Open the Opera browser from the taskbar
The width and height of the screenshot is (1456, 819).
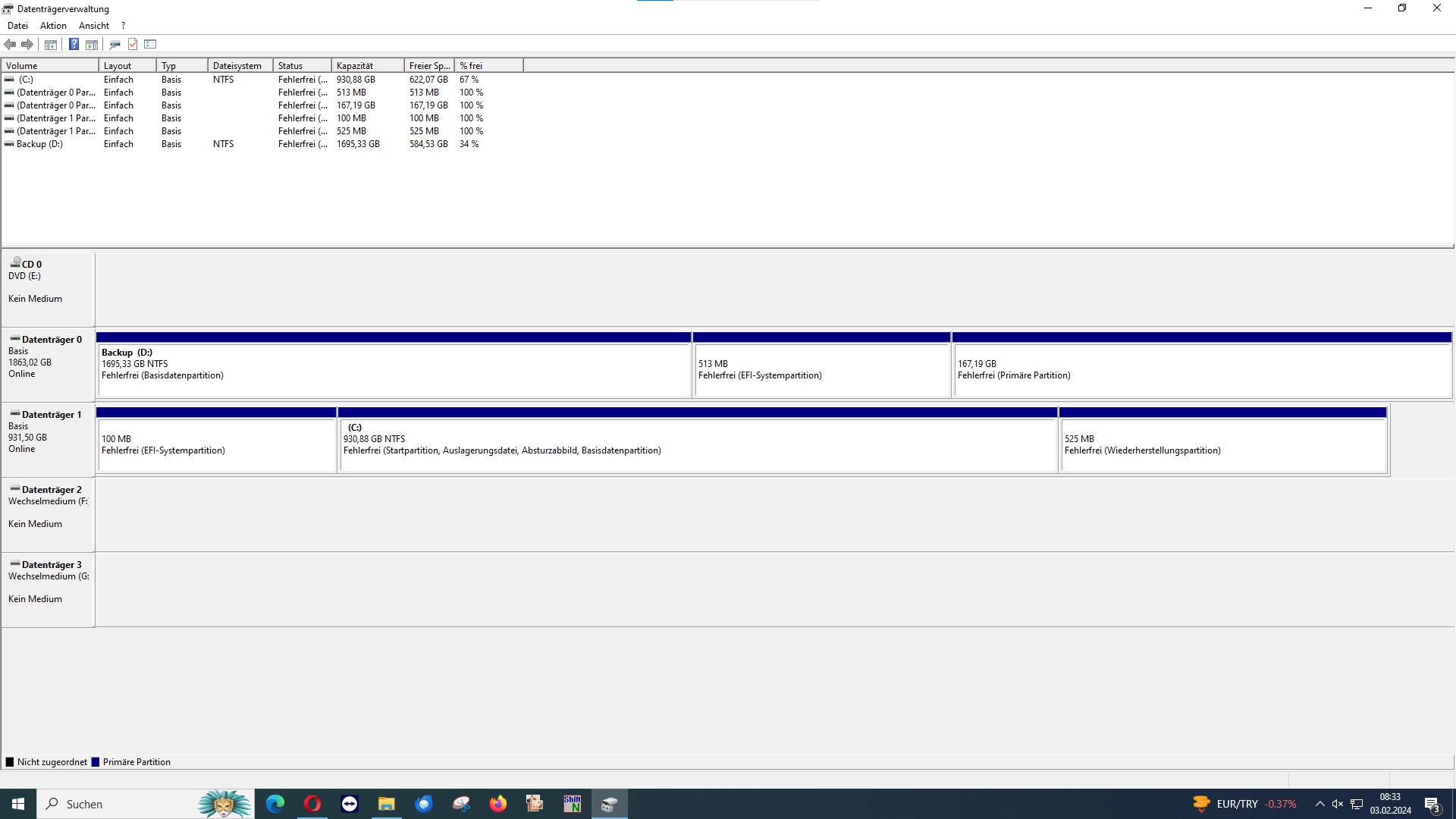(x=312, y=803)
